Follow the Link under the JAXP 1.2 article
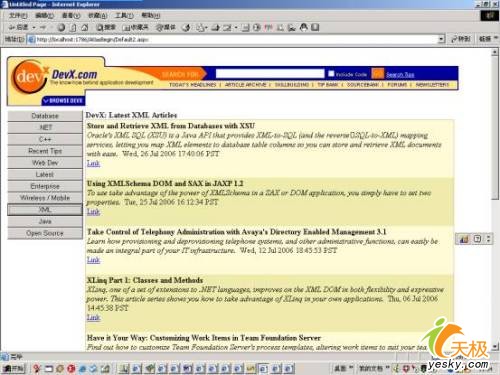This screenshot has width=500, height=375. [x=93, y=212]
